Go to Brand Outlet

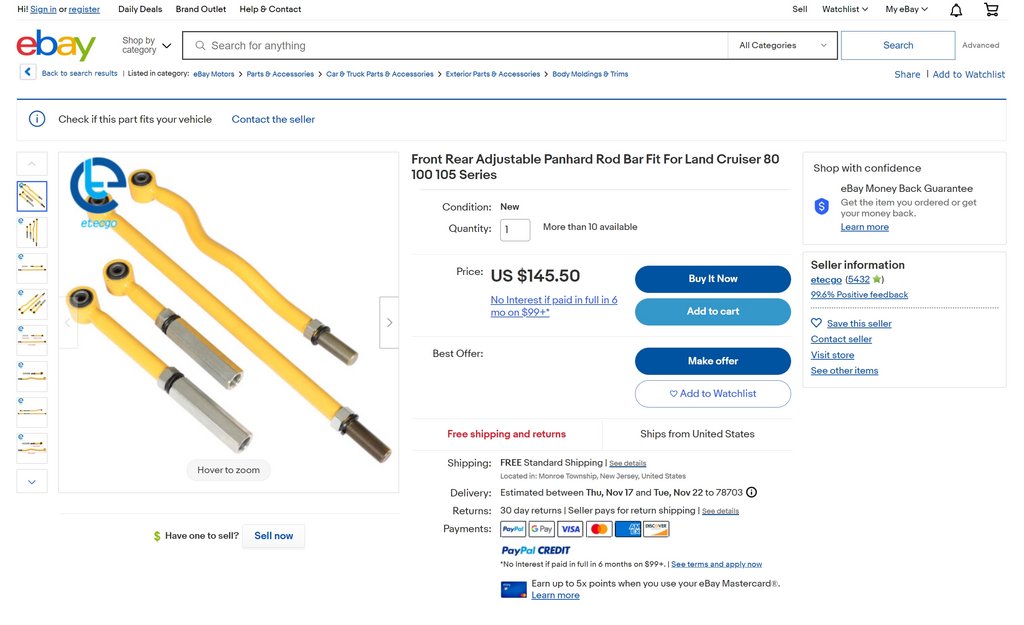tap(201, 9)
